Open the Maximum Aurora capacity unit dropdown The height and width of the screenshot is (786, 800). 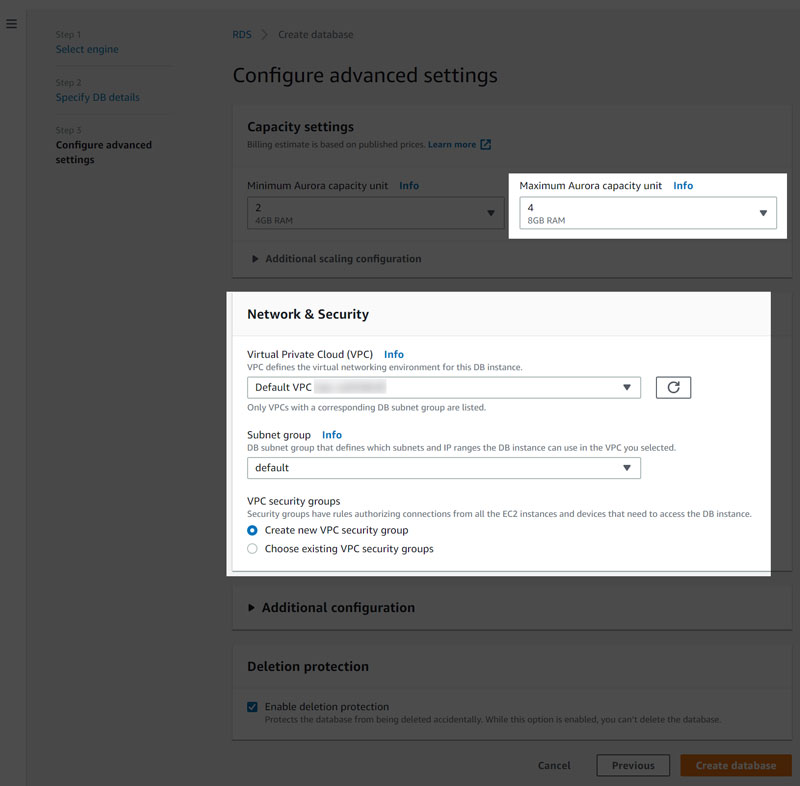click(648, 213)
